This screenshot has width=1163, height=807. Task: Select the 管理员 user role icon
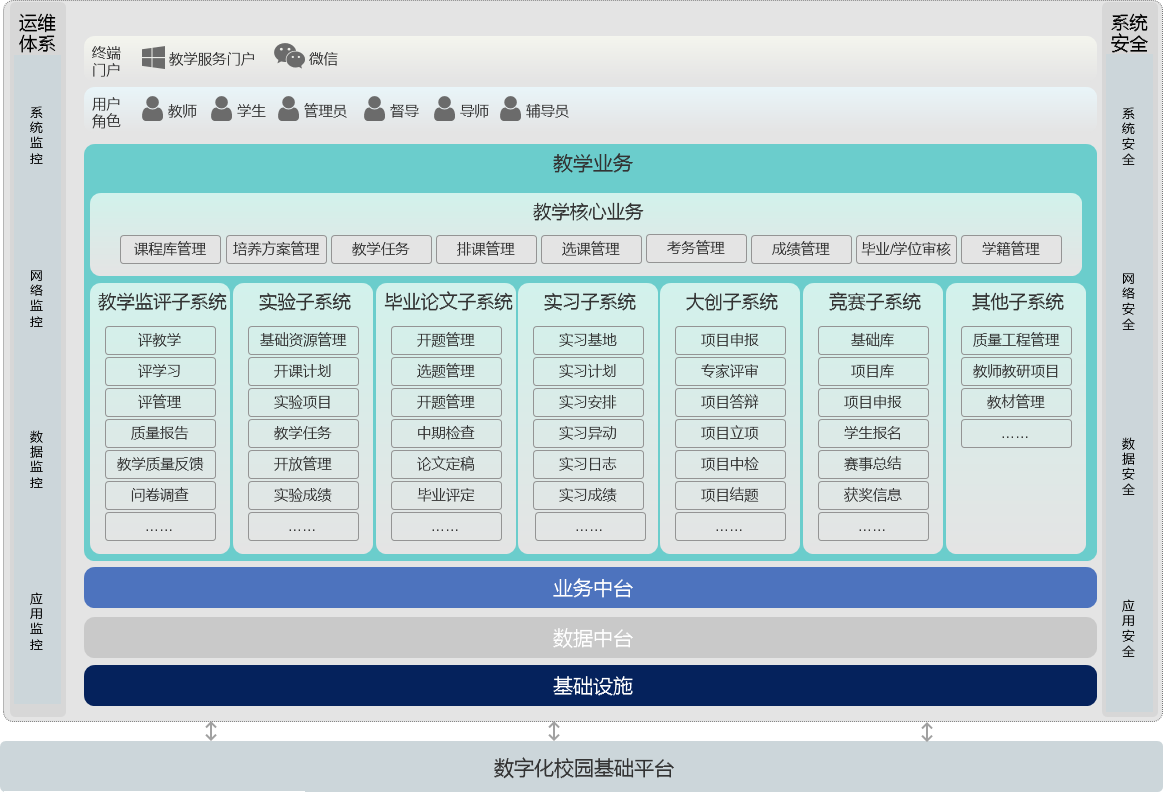288,109
